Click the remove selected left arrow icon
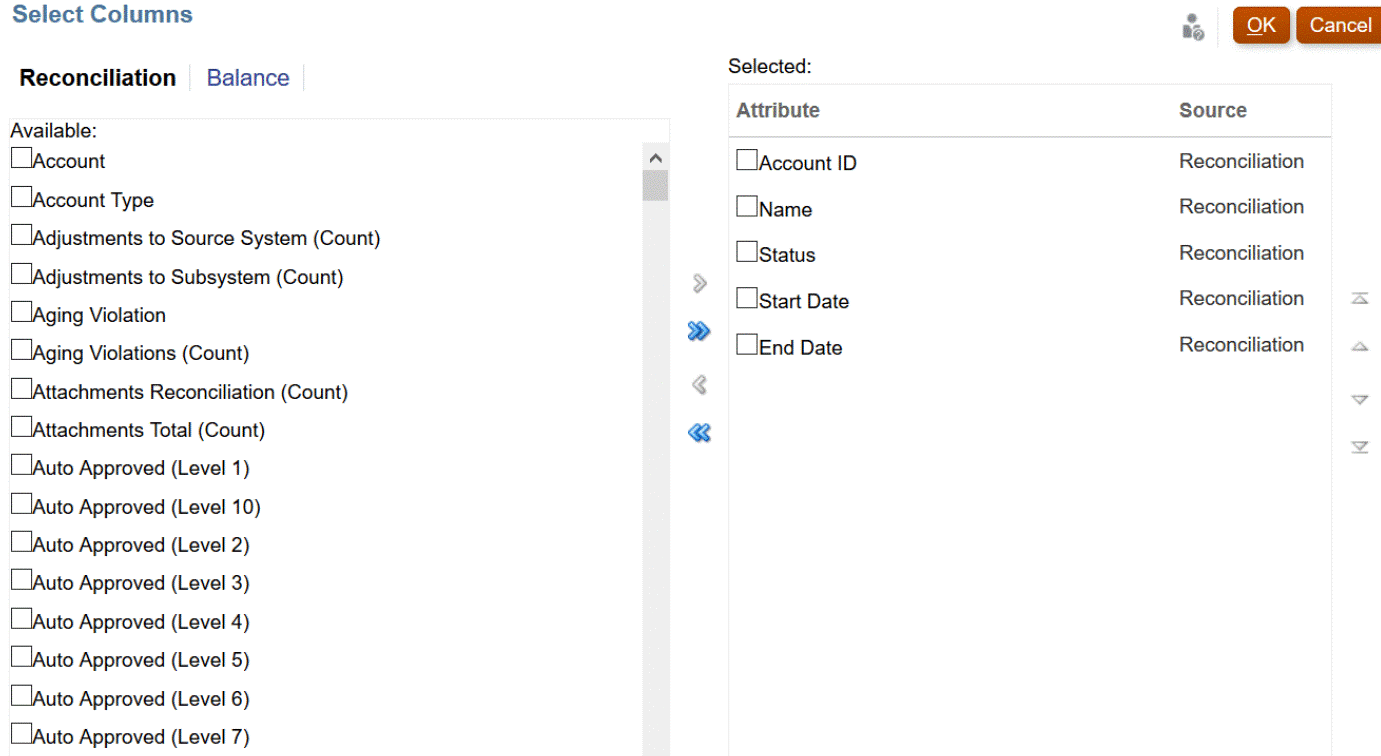The height and width of the screenshot is (756, 1381). click(x=699, y=385)
